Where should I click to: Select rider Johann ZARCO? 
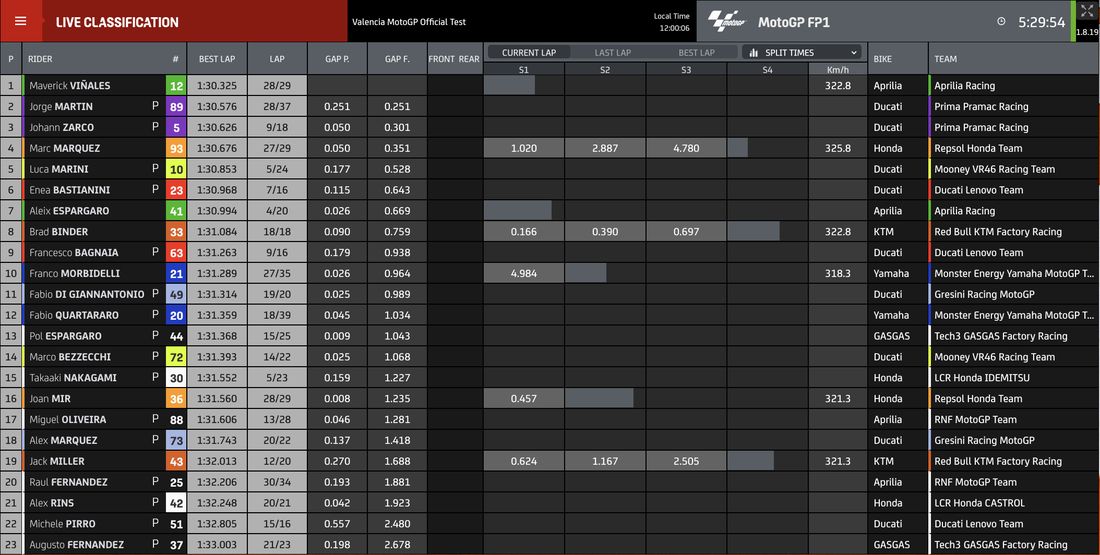pyautogui.click(x=61, y=128)
